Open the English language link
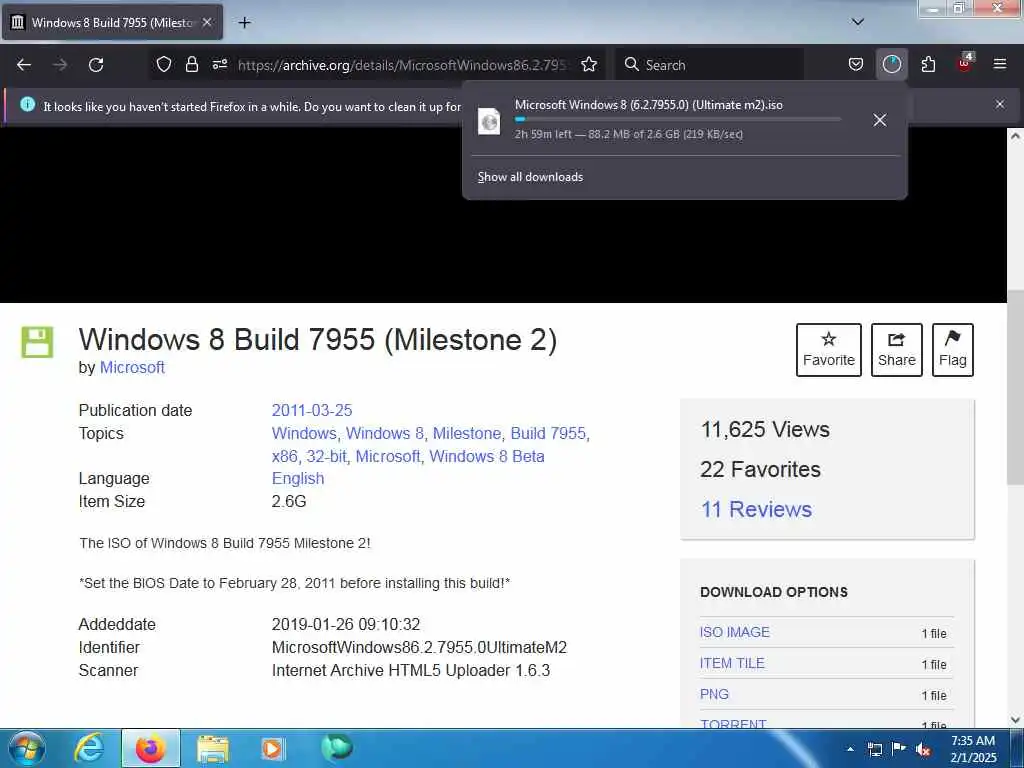The image size is (1024, 768). [298, 479]
